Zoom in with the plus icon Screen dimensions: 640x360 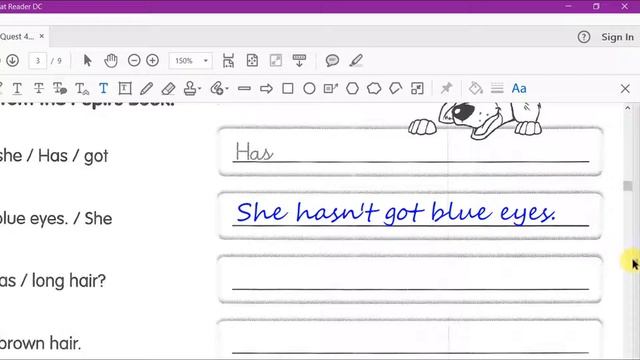click(153, 61)
